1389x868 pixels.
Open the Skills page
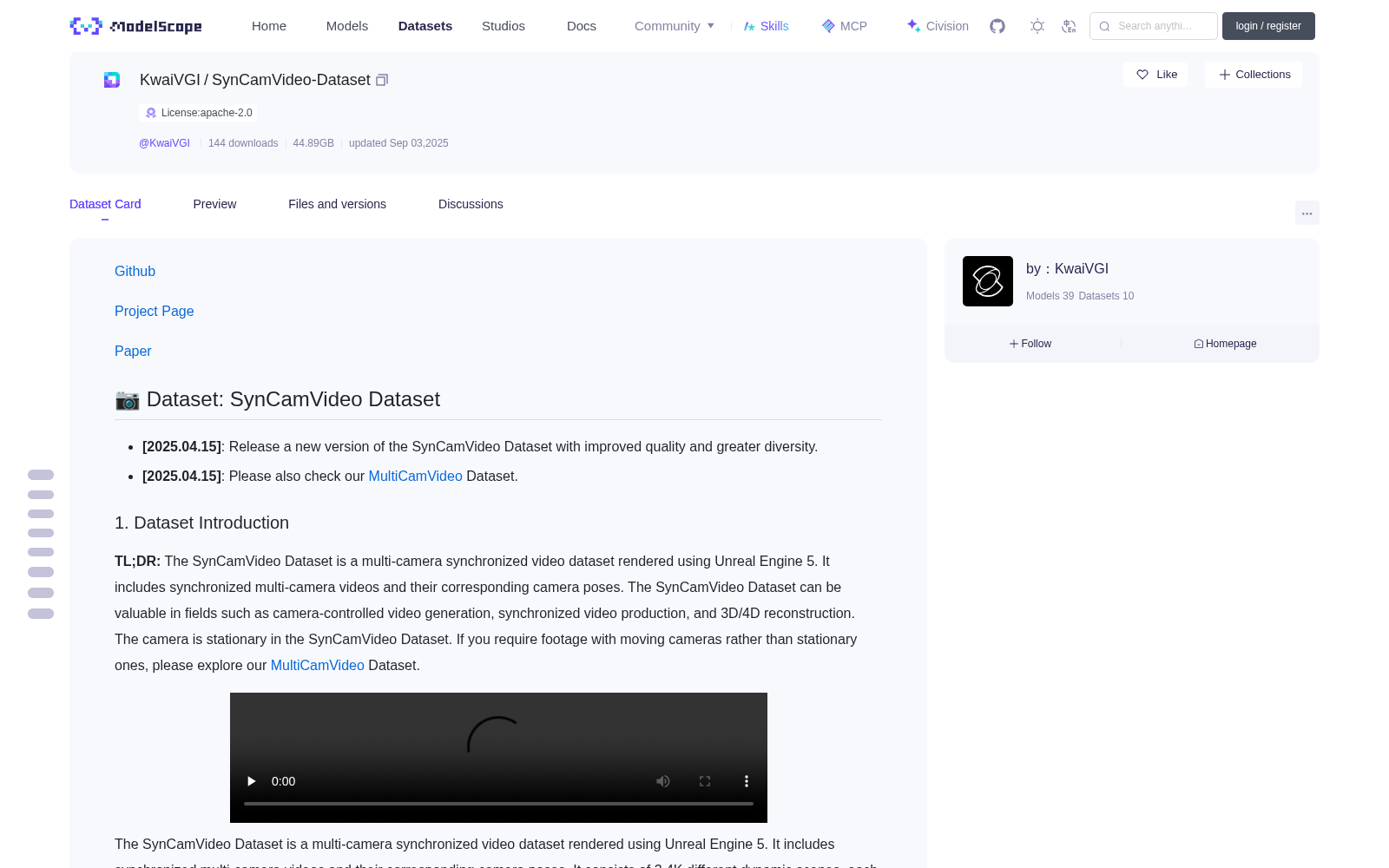[x=766, y=26]
